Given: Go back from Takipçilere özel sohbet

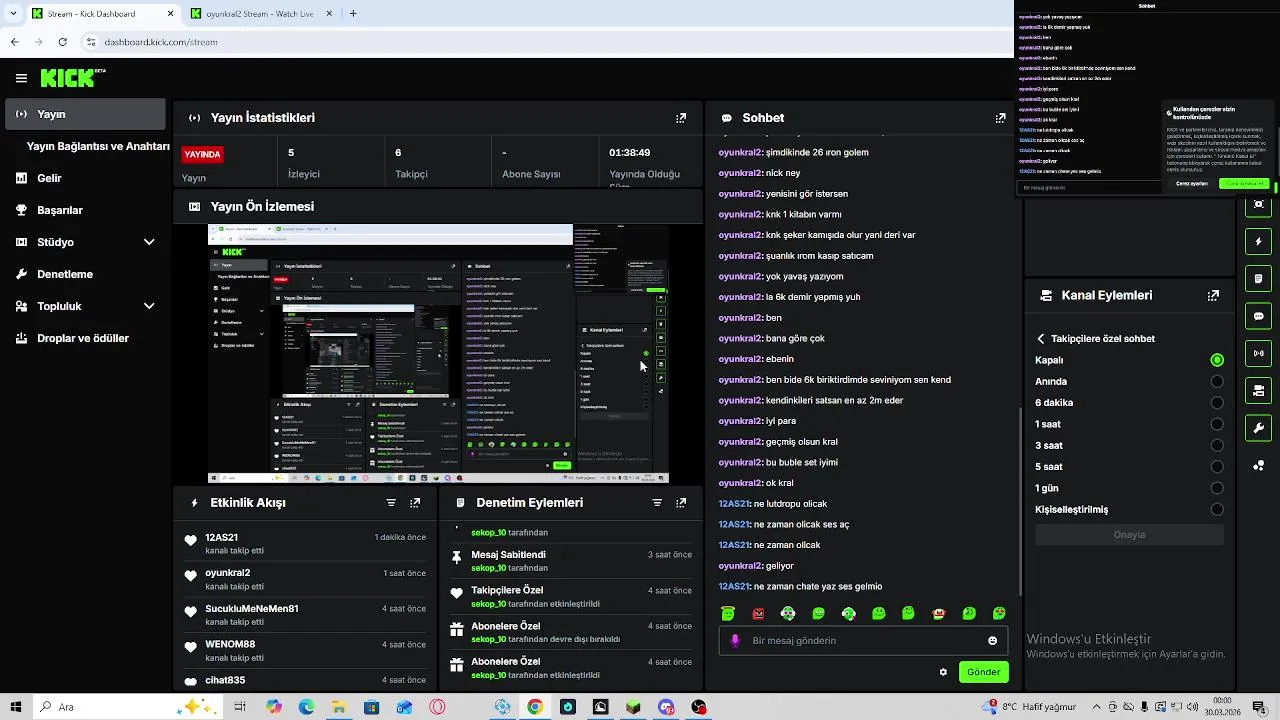Looking at the screenshot, I should tap(1041, 339).
